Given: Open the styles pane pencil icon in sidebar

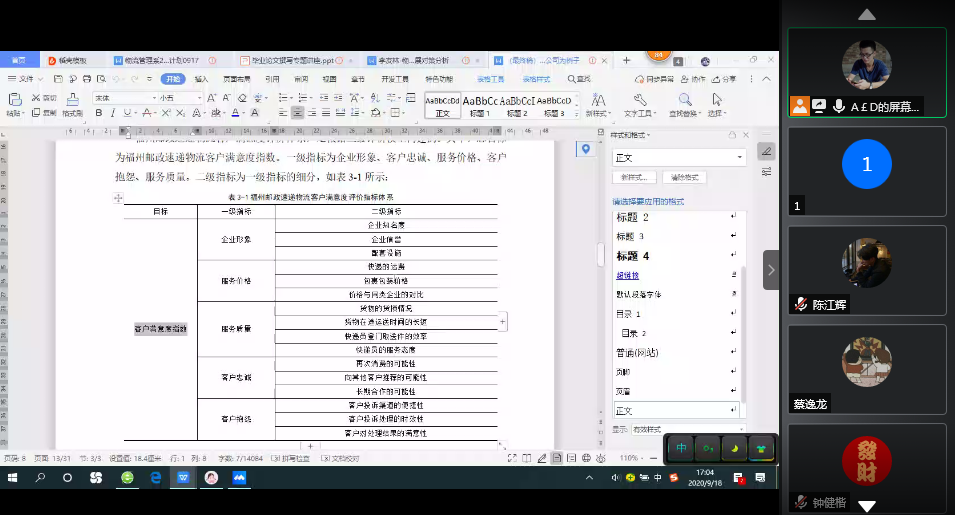Looking at the screenshot, I should pos(766,151).
